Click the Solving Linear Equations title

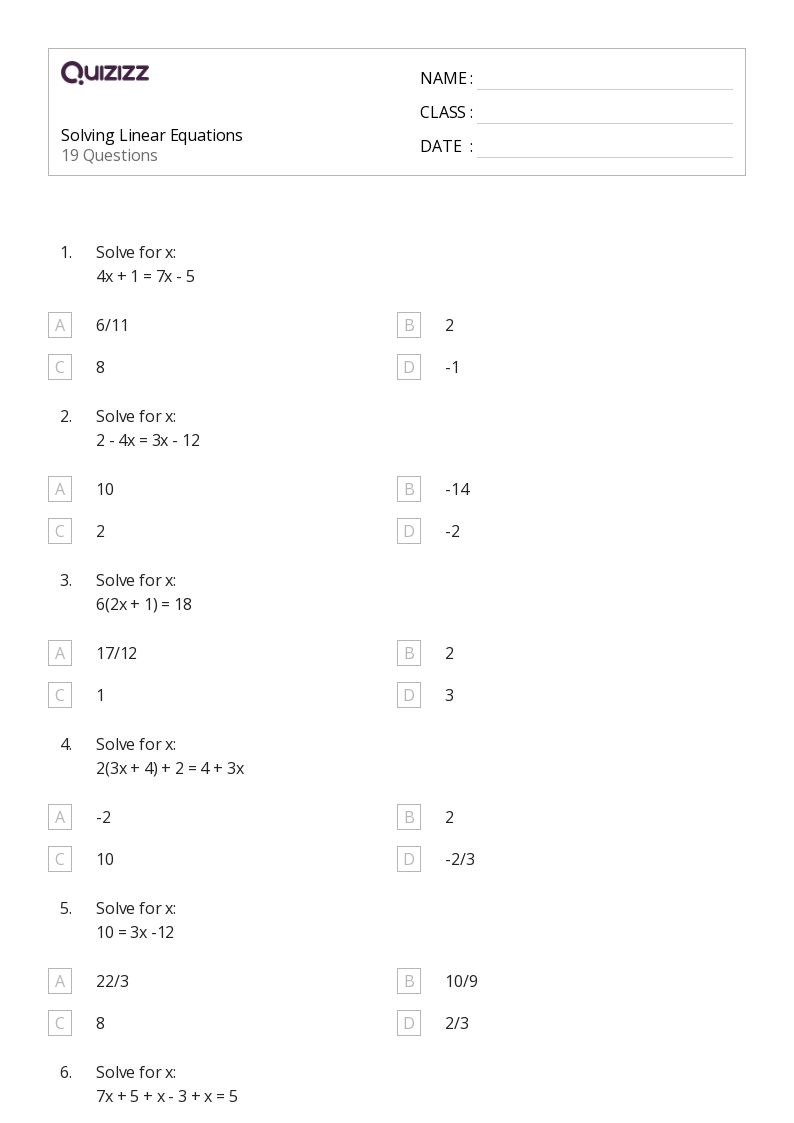tap(152, 135)
